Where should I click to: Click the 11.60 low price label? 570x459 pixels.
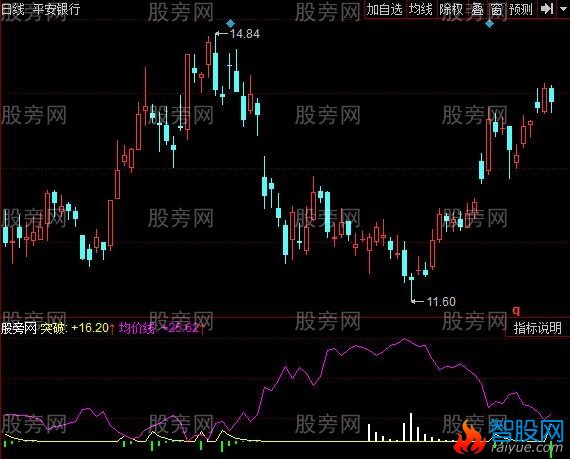point(441,301)
